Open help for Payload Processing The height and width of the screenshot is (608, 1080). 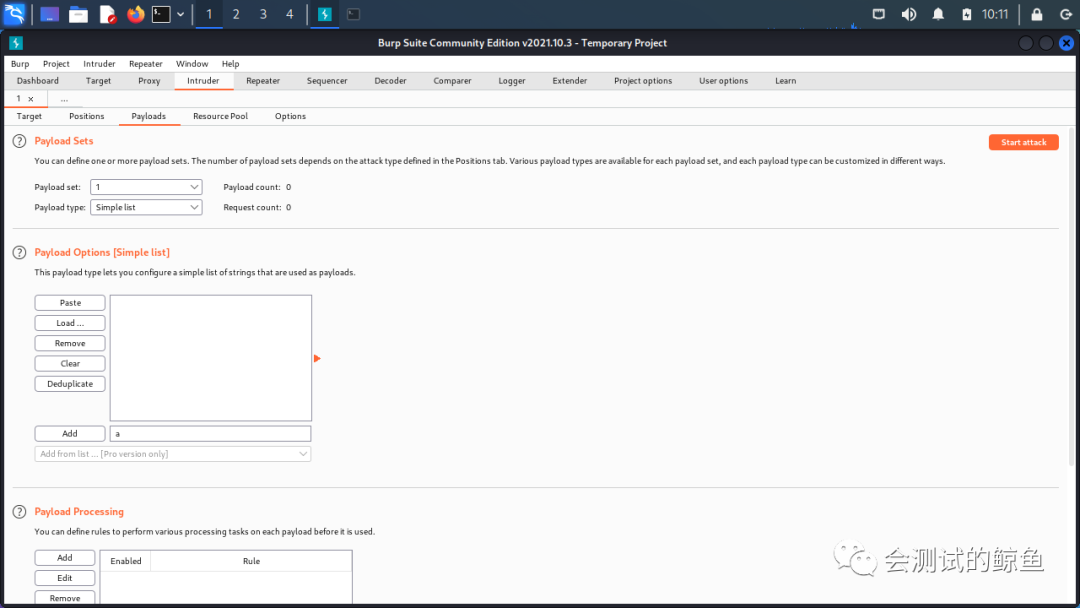click(x=19, y=512)
